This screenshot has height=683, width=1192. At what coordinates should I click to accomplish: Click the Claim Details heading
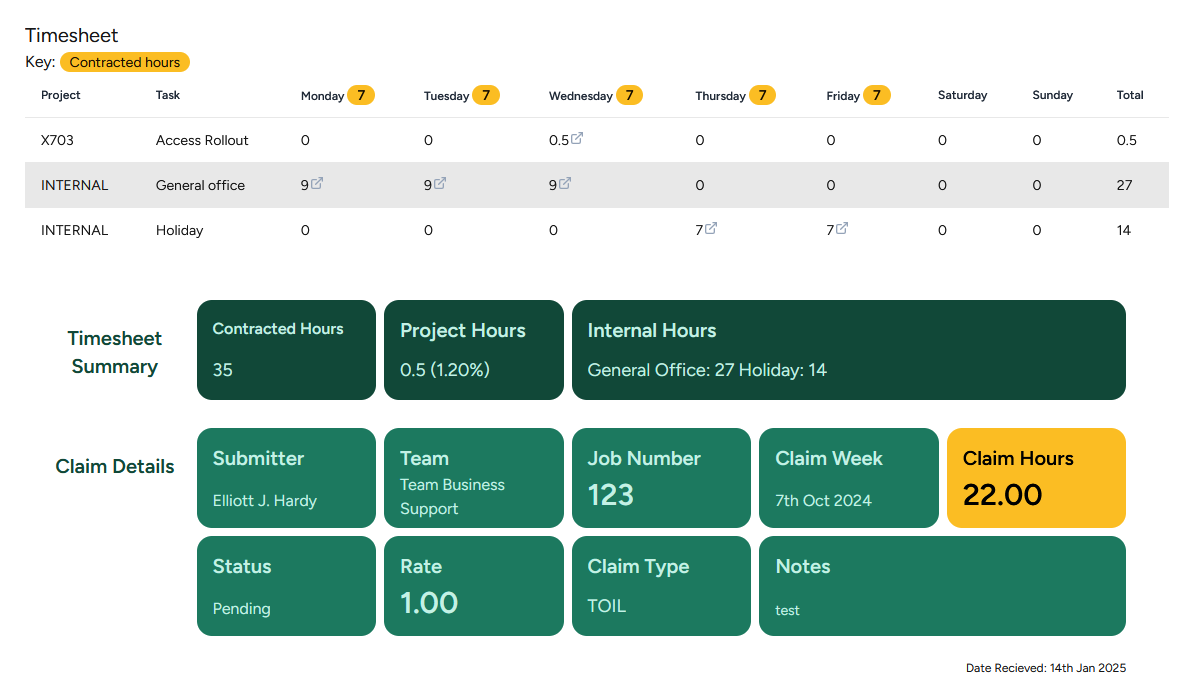(115, 466)
